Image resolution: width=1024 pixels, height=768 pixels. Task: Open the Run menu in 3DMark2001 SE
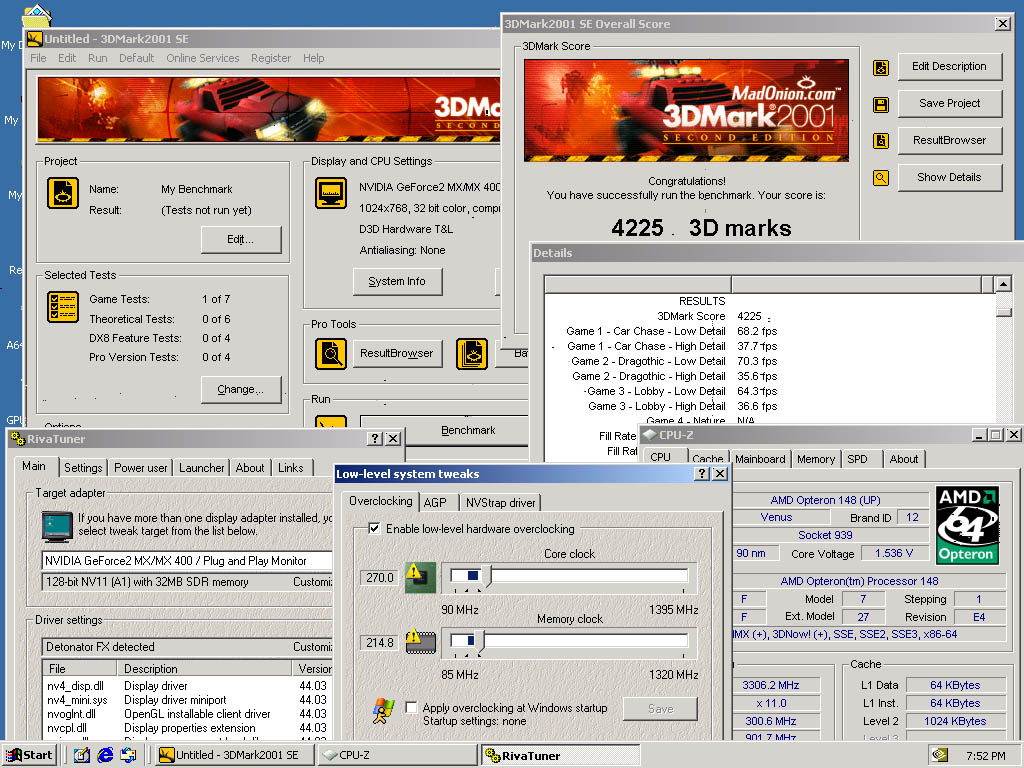97,58
